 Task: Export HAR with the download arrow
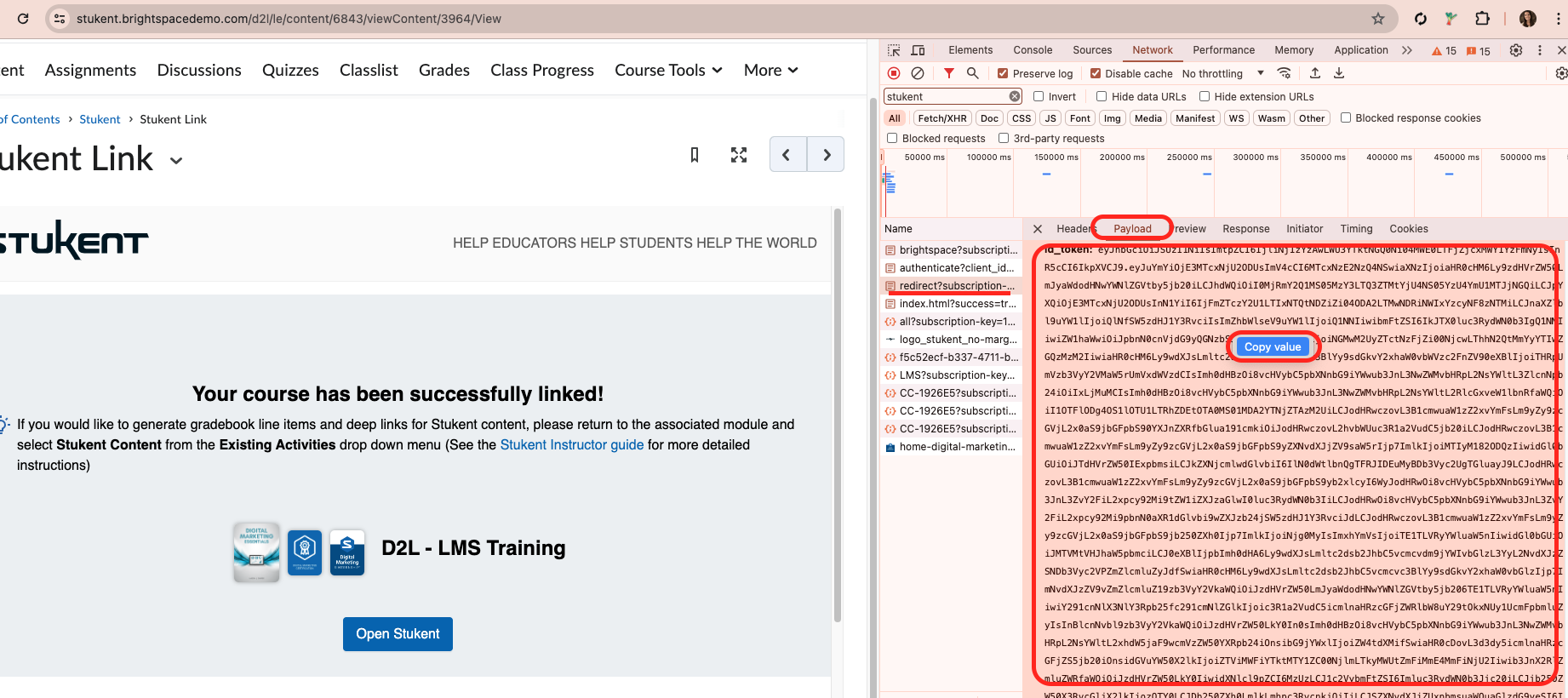(x=1339, y=73)
